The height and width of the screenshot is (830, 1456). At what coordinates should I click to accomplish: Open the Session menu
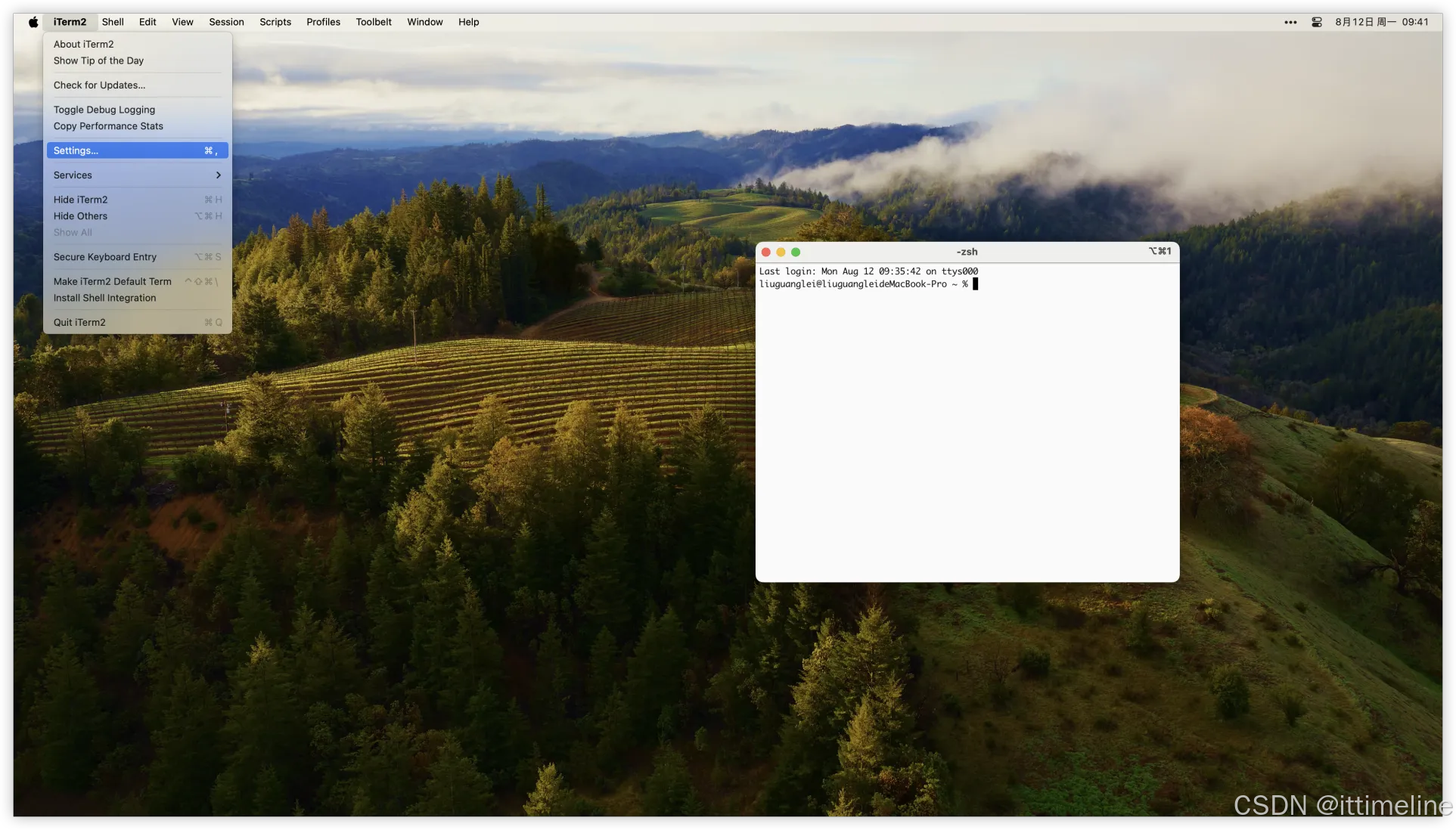point(226,22)
